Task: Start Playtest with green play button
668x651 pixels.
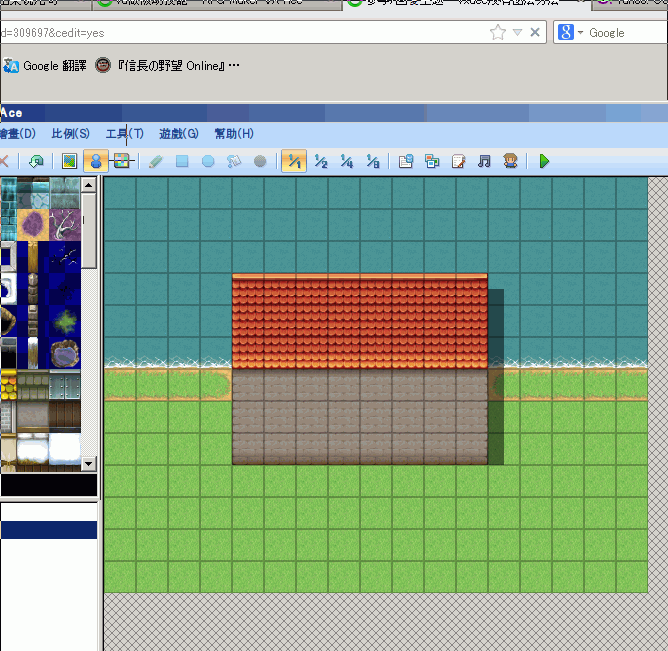Action: coord(544,161)
